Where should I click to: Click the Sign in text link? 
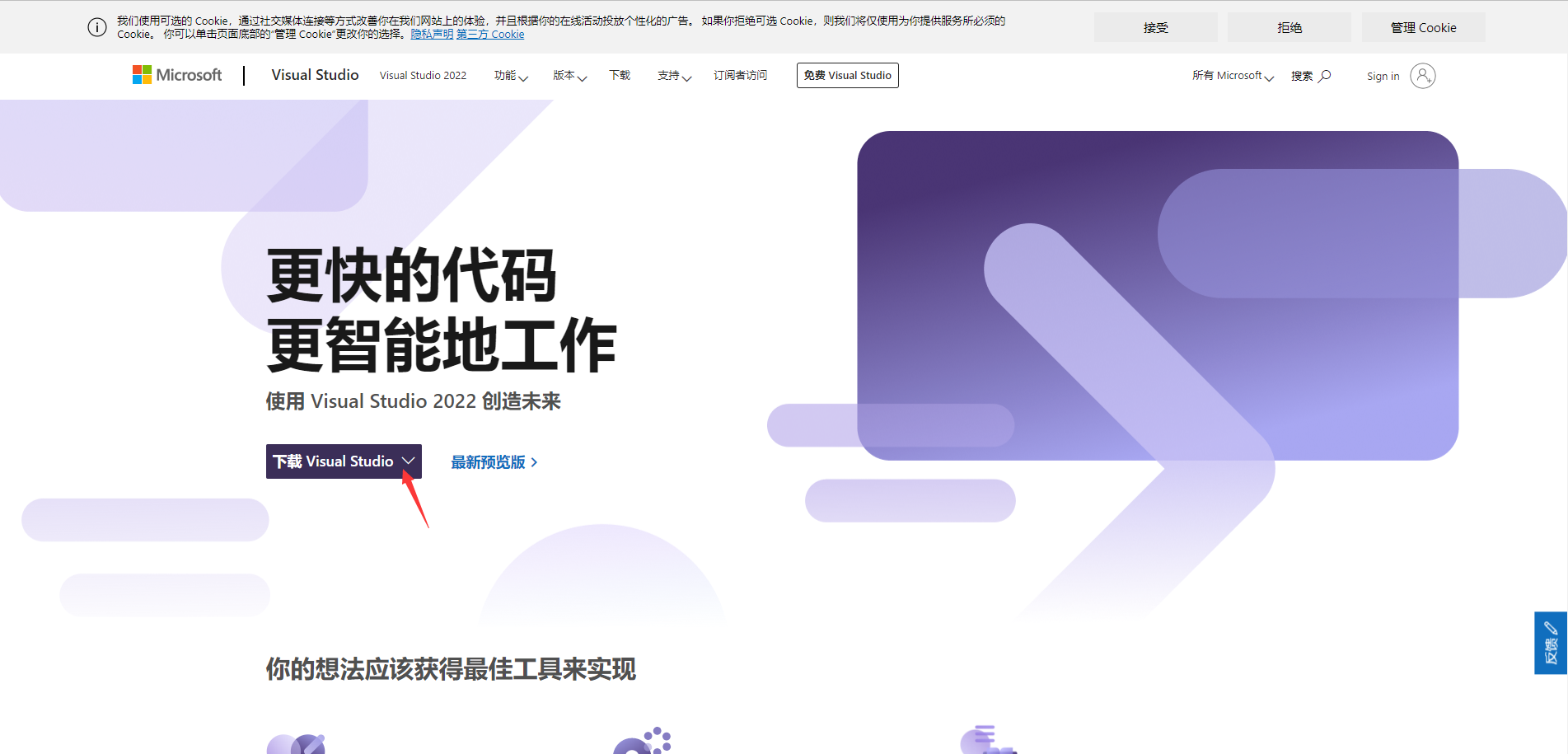[1383, 77]
